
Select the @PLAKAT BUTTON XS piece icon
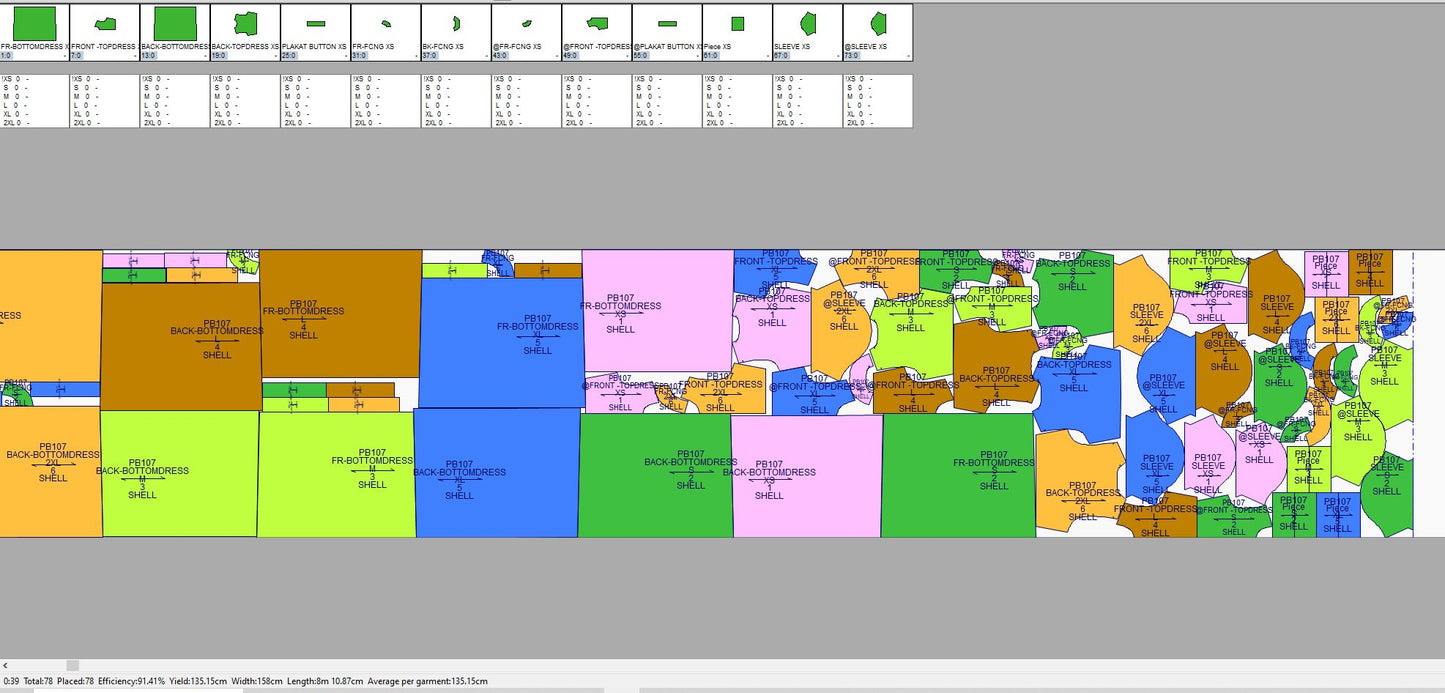click(667, 23)
